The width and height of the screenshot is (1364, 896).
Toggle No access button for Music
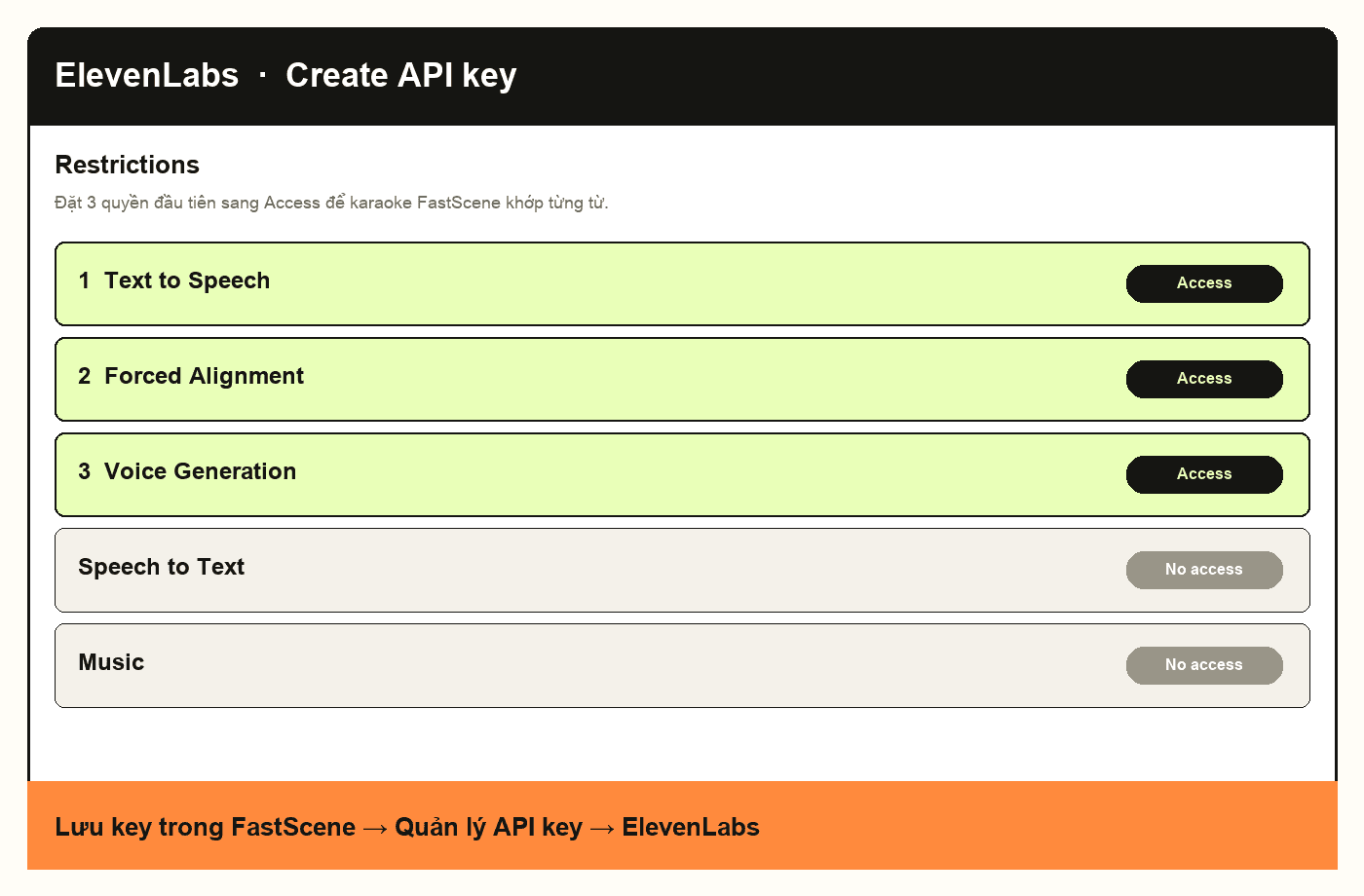pos(1204,665)
